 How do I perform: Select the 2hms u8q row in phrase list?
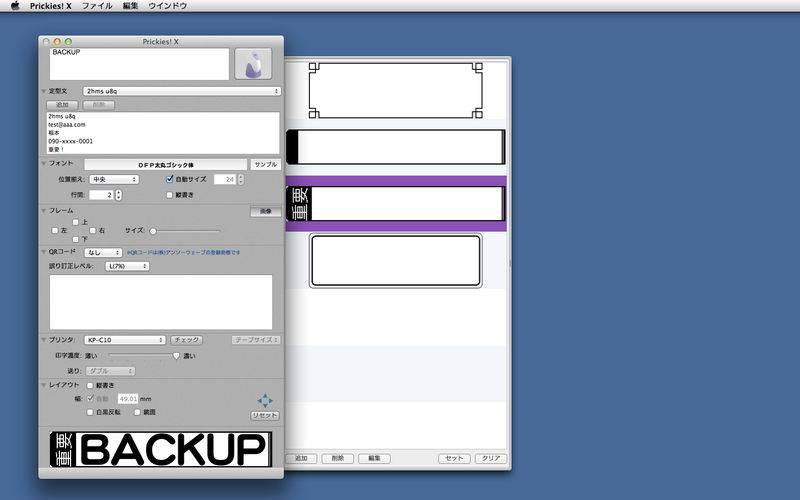point(62,116)
